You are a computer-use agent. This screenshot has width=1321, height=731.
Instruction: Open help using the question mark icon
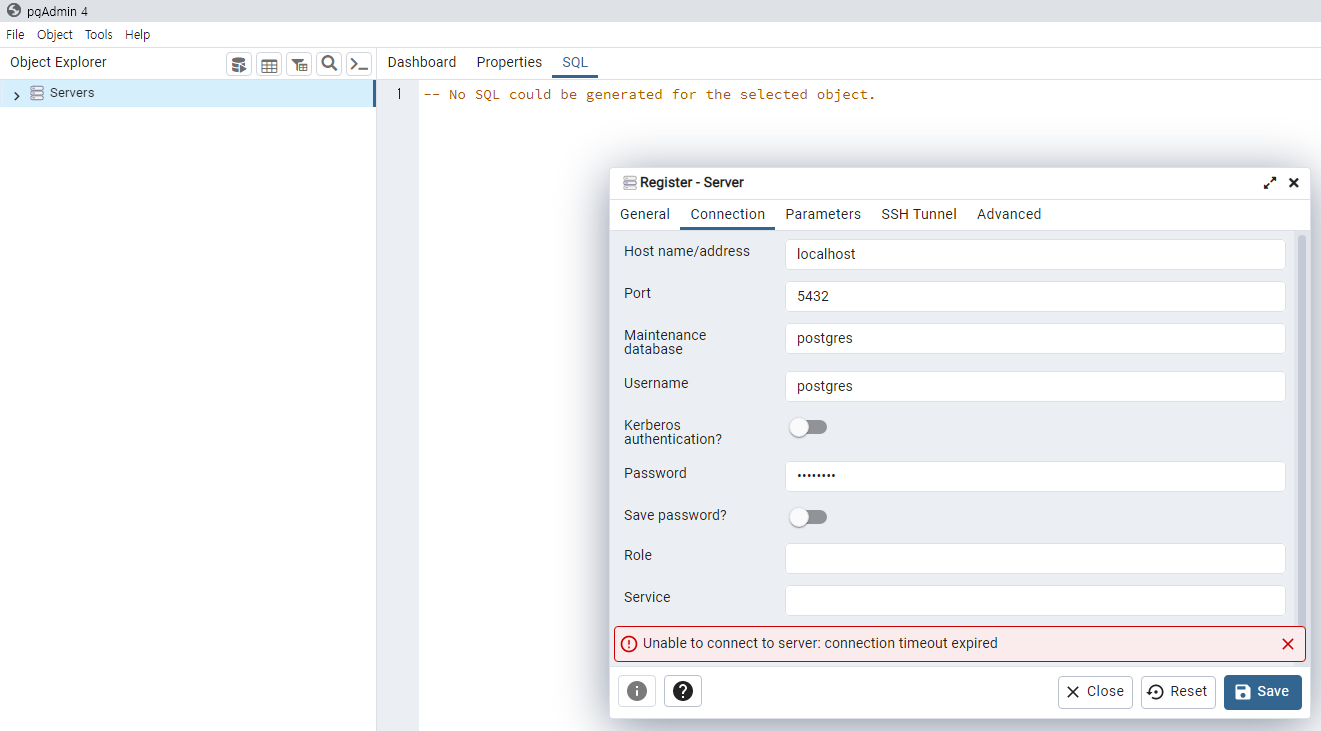pos(683,691)
